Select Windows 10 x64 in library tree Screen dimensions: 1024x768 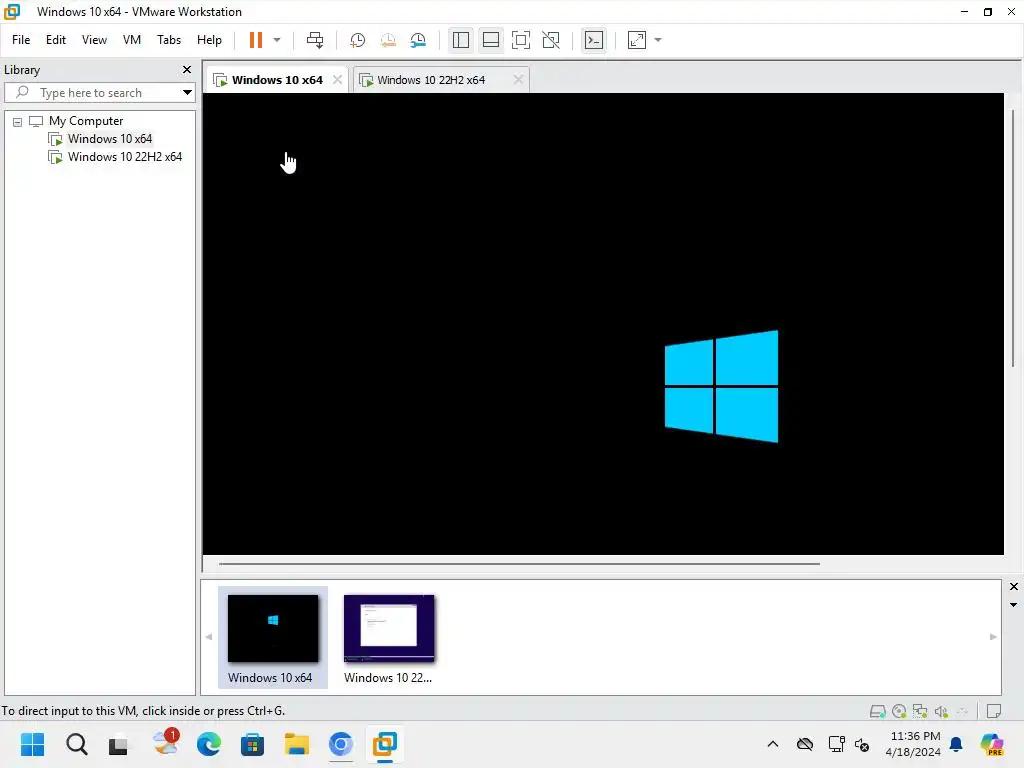click(110, 138)
